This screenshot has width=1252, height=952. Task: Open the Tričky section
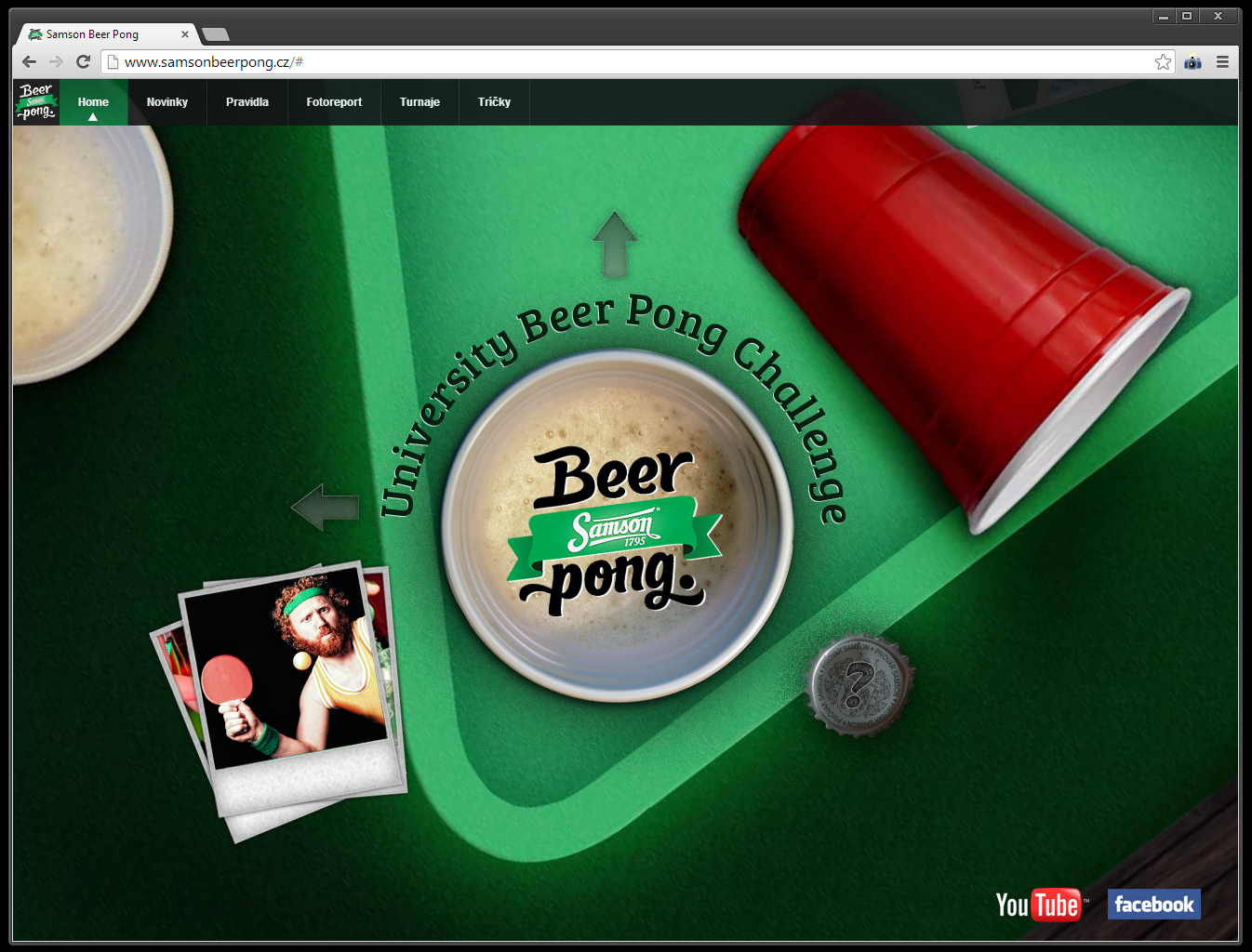(494, 102)
